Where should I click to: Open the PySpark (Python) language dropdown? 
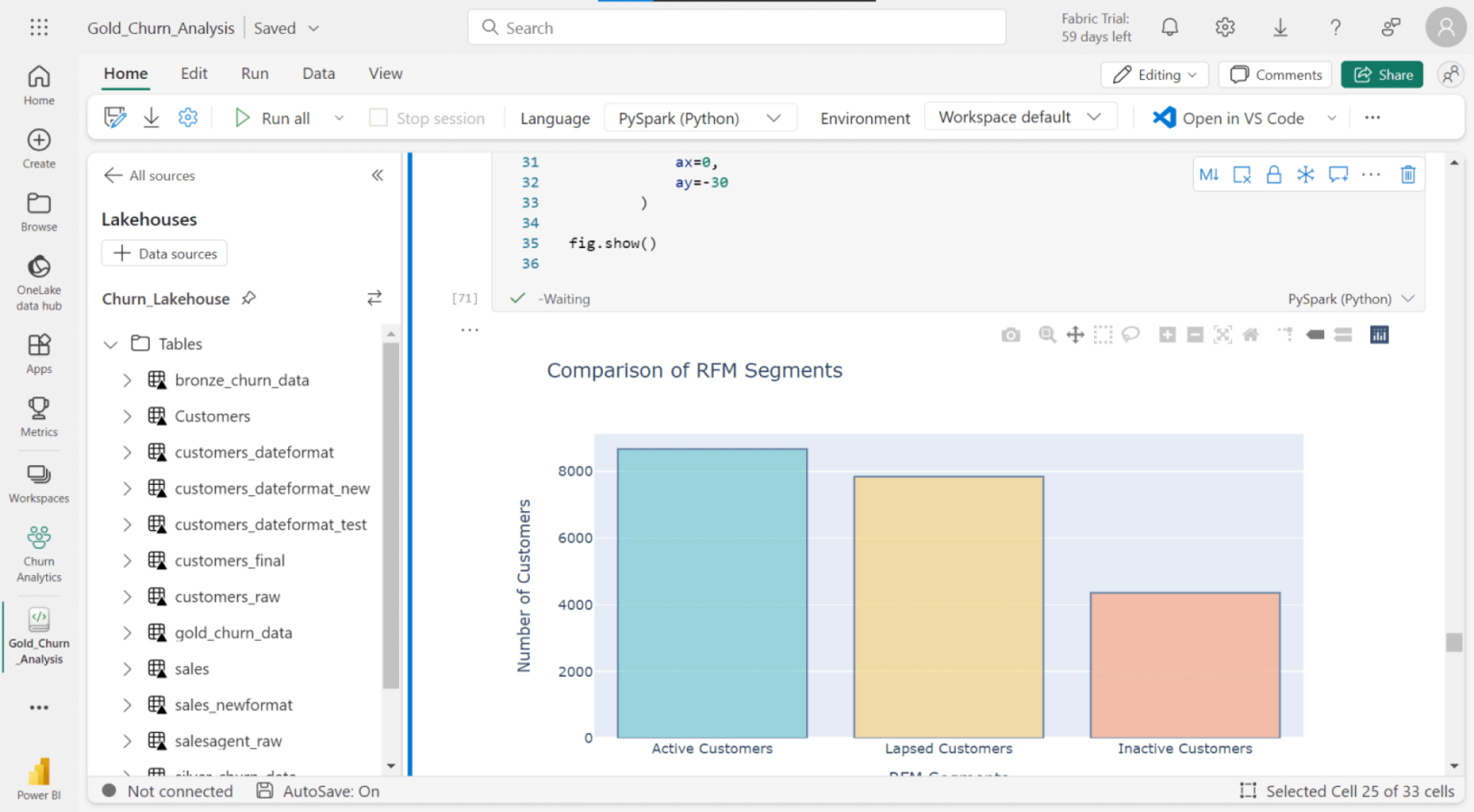(x=700, y=118)
